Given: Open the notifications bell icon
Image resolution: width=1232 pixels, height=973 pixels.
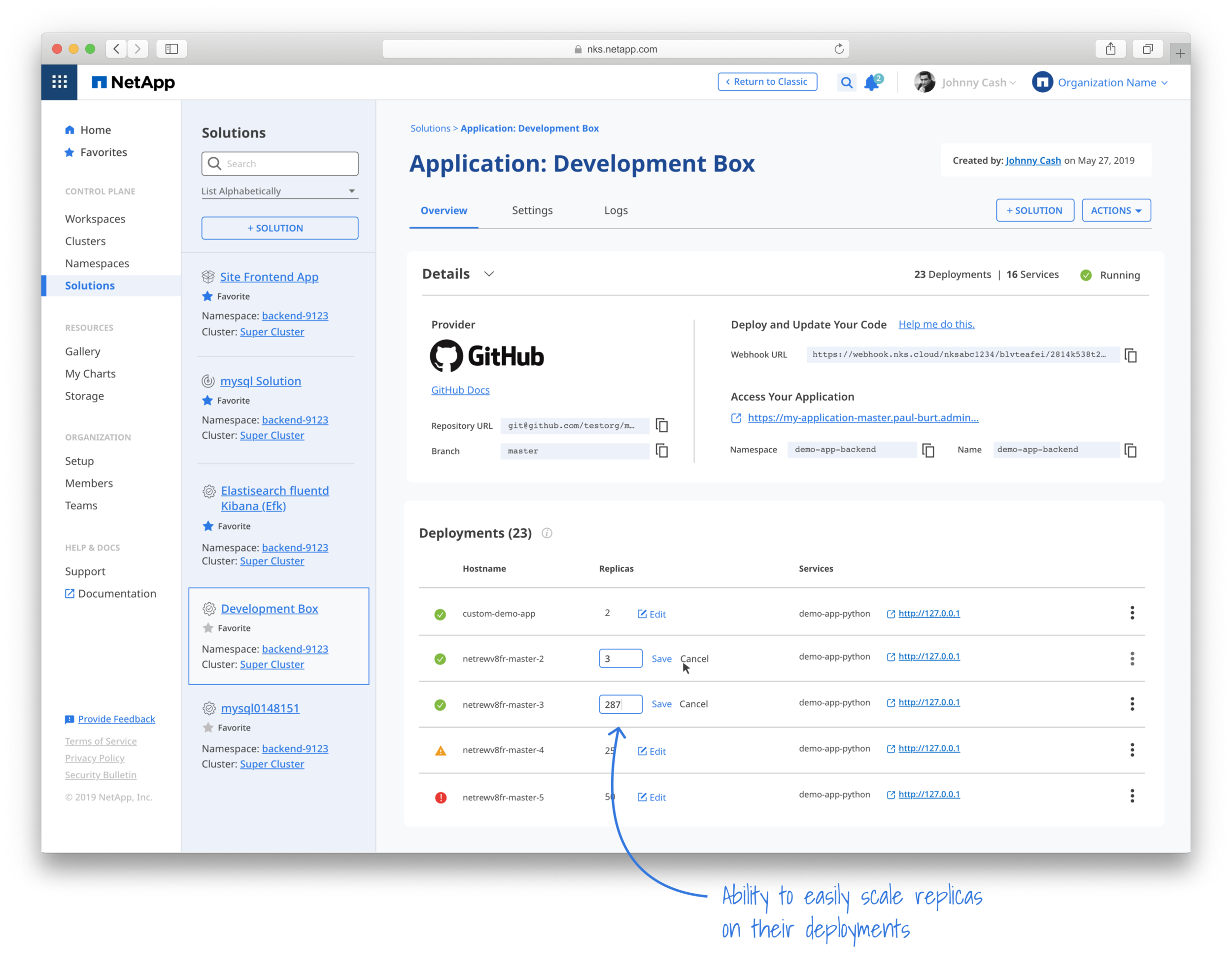Looking at the screenshot, I should [871, 83].
